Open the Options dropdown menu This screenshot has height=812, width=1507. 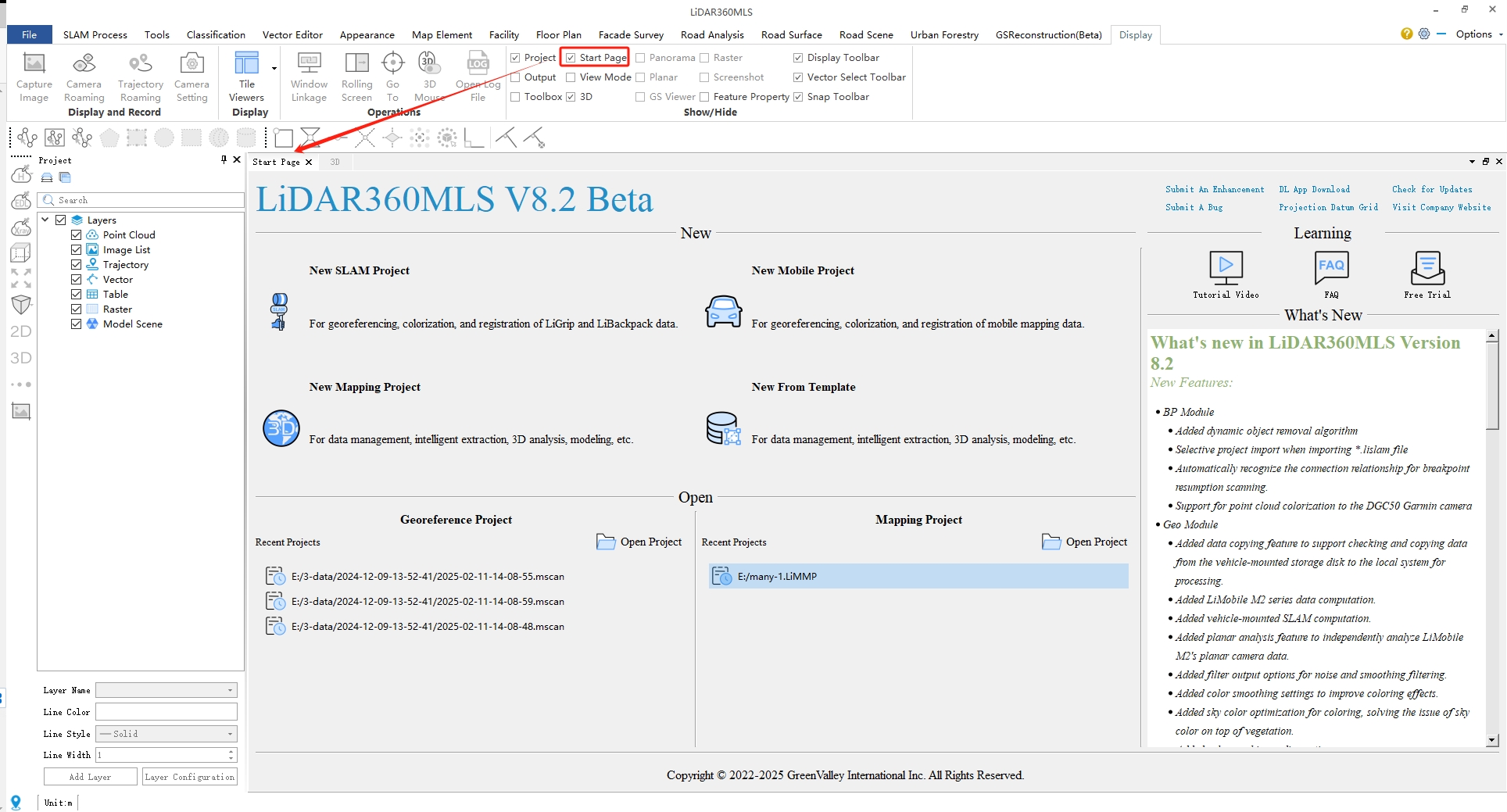click(1480, 34)
